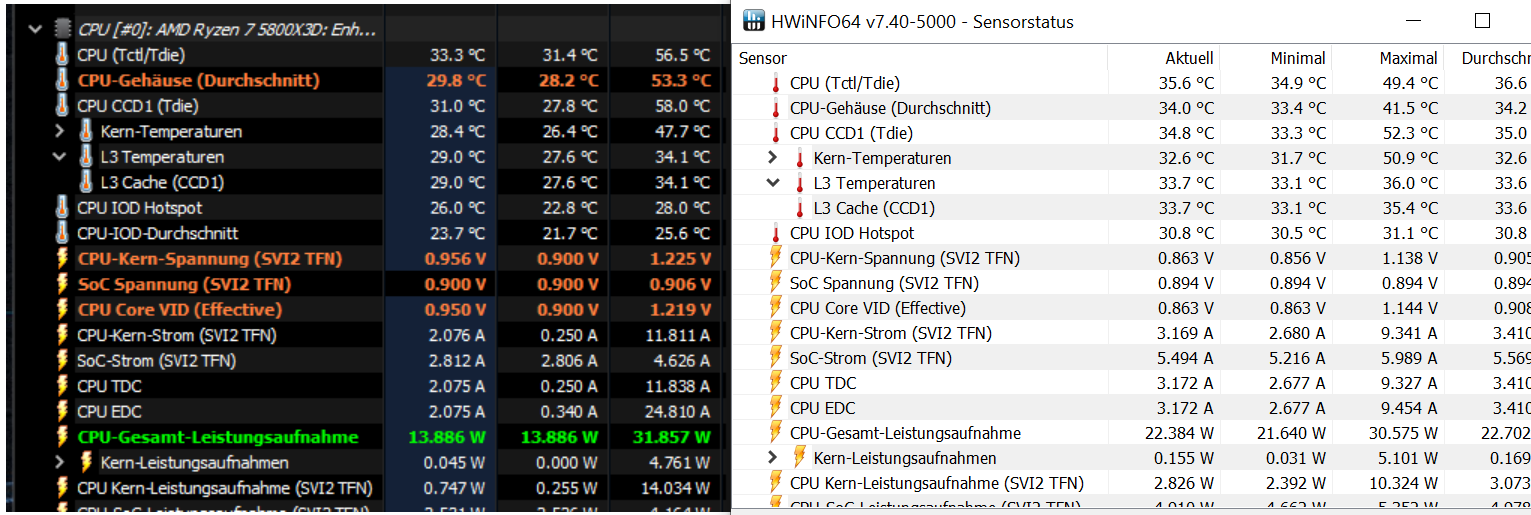
Task: Click lightning icon of CPU TDC in dark window
Action: click(x=63, y=386)
